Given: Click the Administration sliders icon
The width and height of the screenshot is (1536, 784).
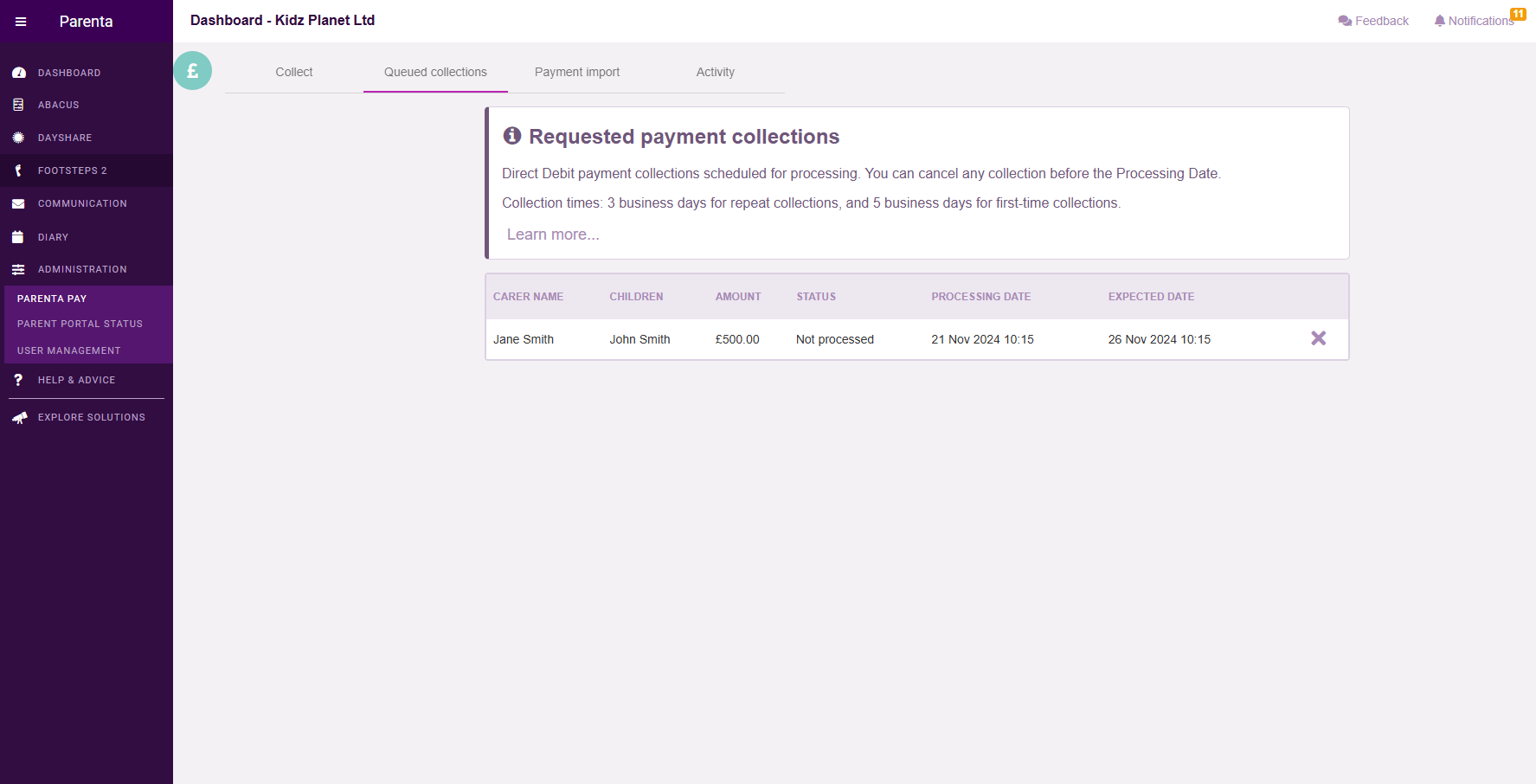Looking at the screenshot, I should tap(18, 269).
